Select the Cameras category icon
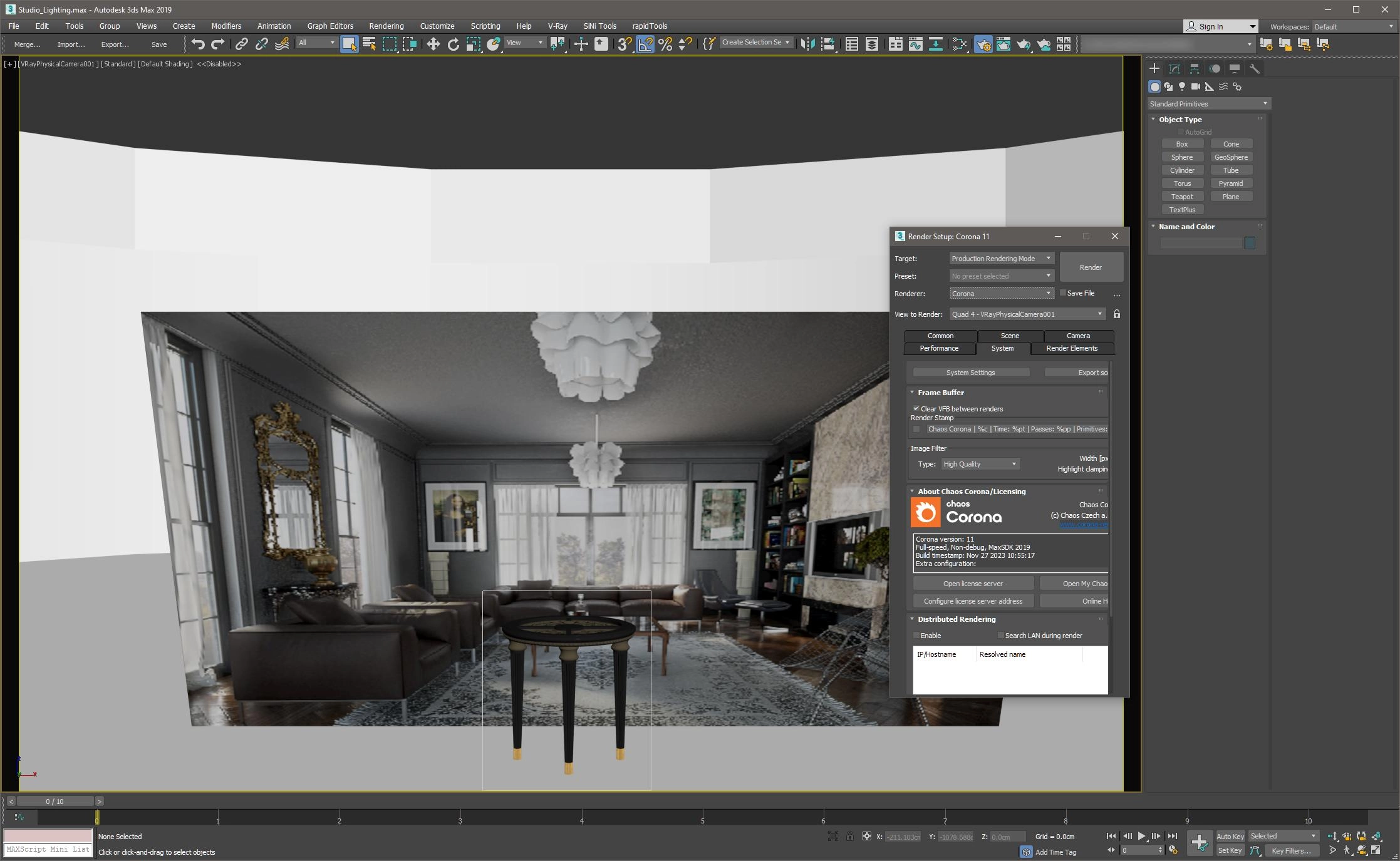1400x861 pixels. click(1195, 86)
